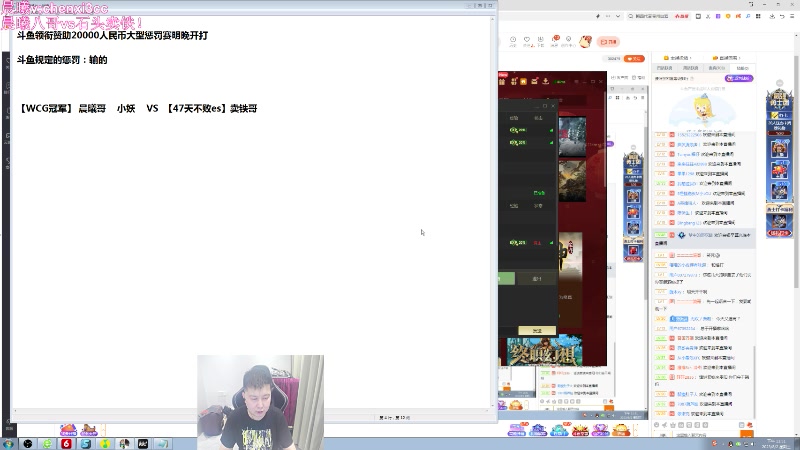This screenshot has width=800, height=450.
Task: Focus the Douyu chat message input field
Action: click(706, 435)
